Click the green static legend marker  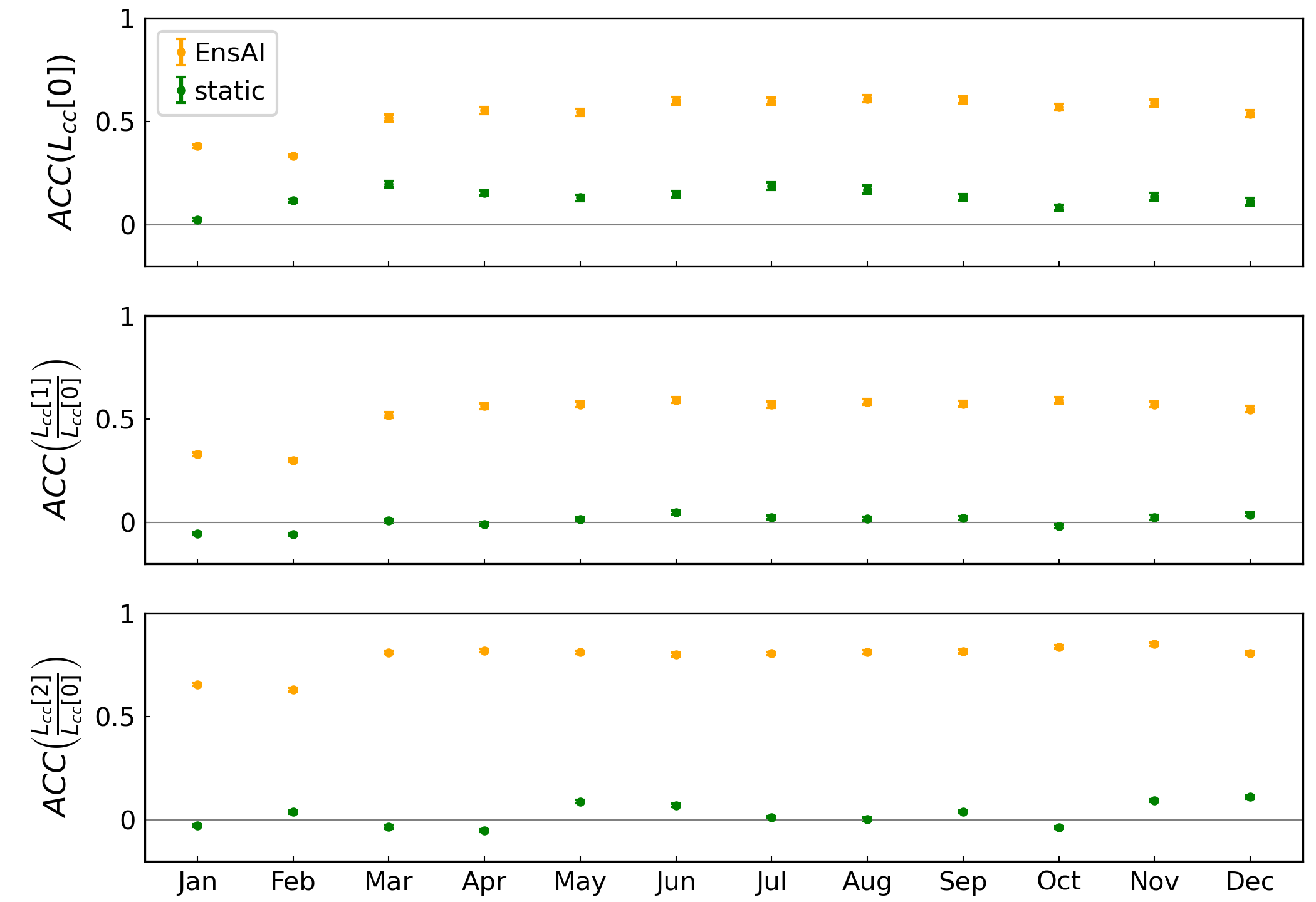pyautogui.click(x=181, y=91)
